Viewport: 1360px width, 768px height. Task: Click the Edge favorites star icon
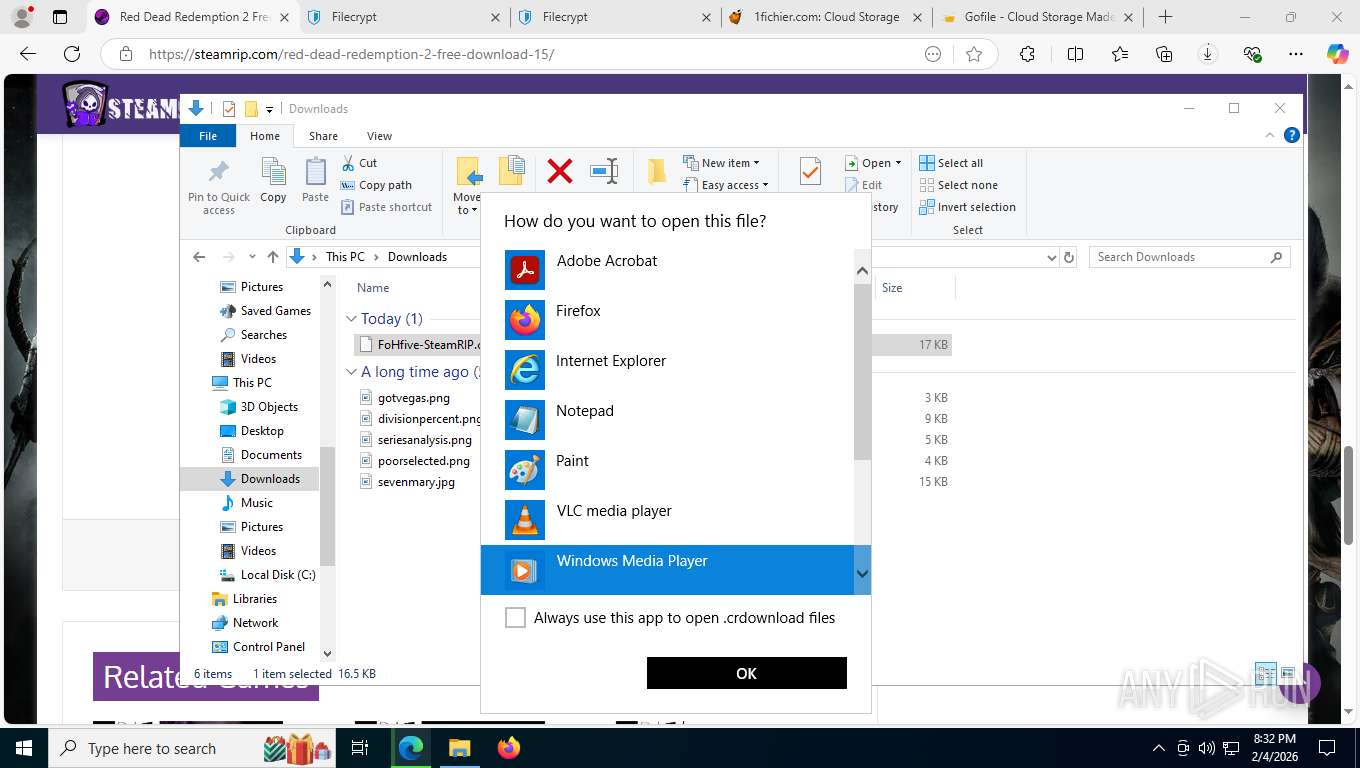(x=974, y=55)
